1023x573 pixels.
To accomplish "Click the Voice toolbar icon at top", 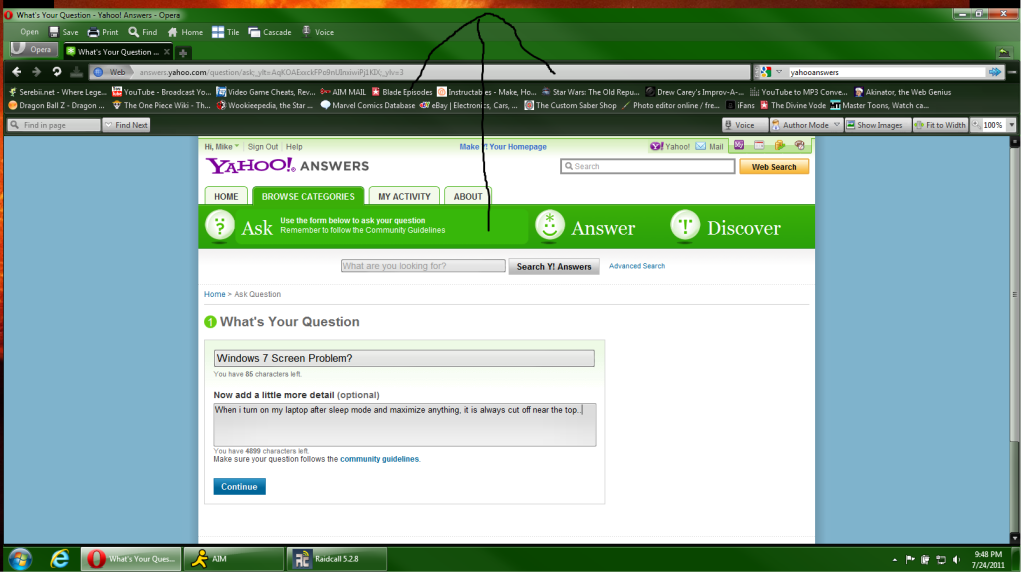I will point(318,32).
